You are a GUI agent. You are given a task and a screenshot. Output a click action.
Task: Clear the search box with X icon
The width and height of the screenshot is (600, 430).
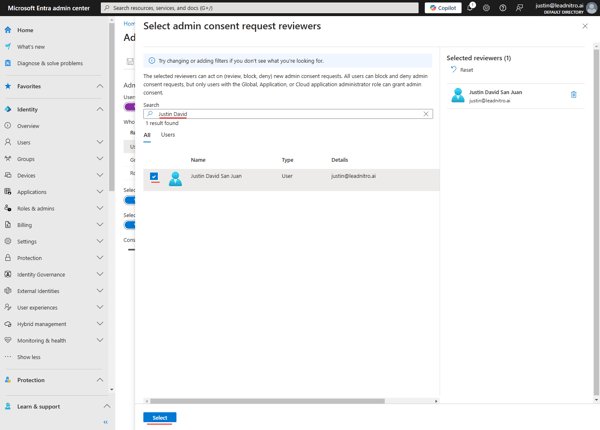426,114
